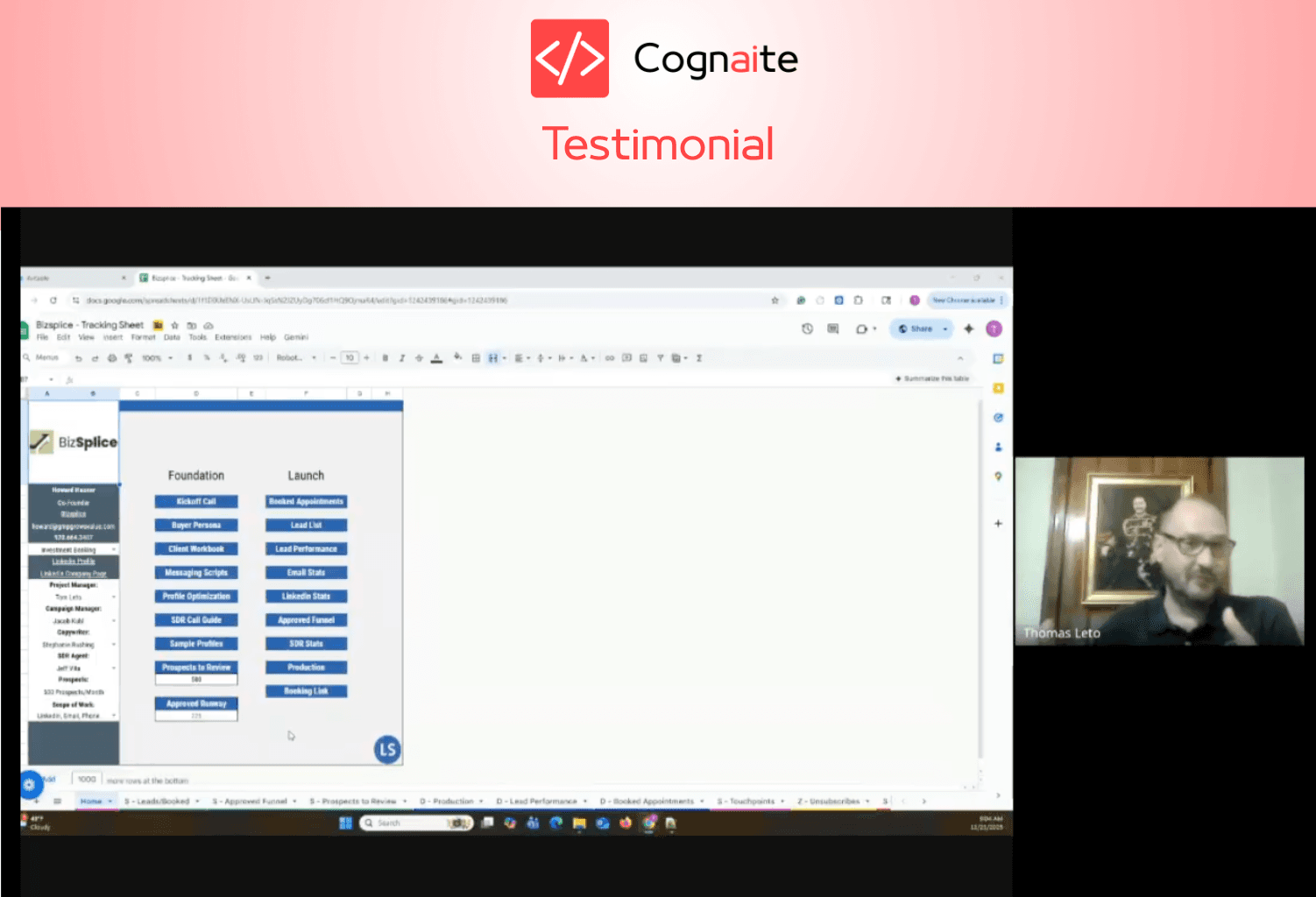This screenshot has width=1316, height=897.
Task: Format as currency icon
Action: click(x=189, y=358)
